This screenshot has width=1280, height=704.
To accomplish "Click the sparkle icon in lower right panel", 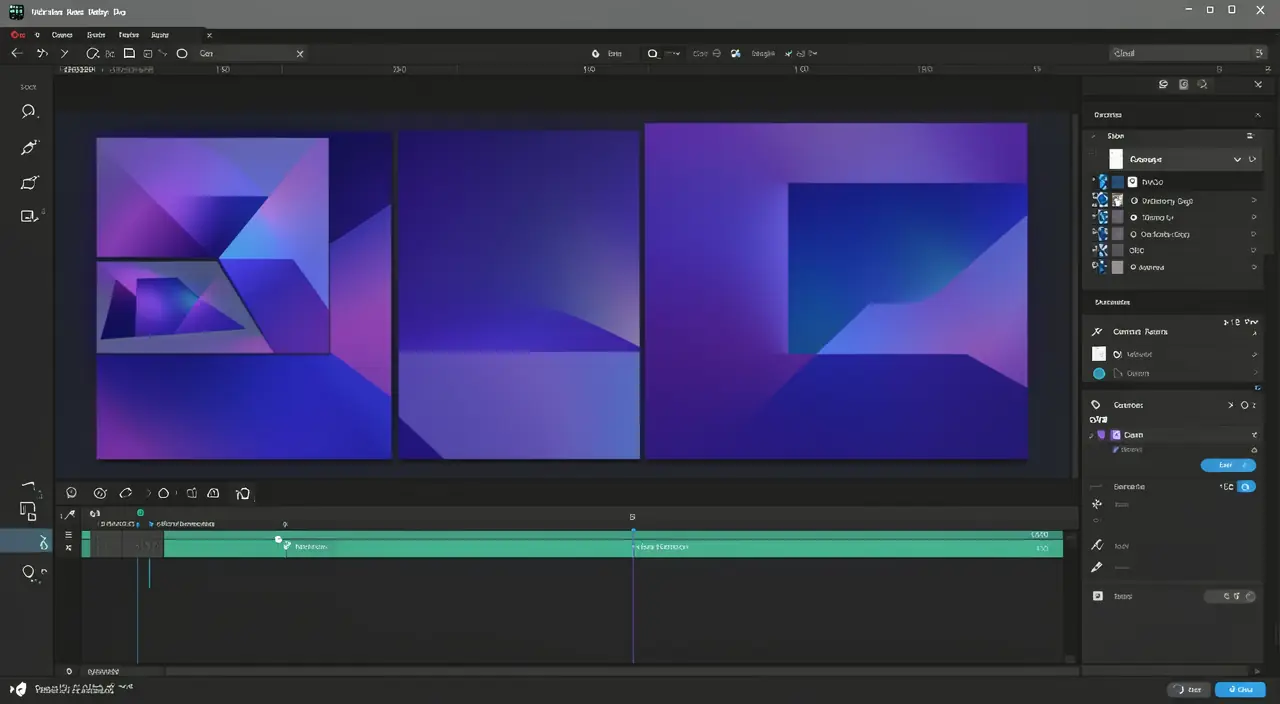I will (x=1097, y=505).
